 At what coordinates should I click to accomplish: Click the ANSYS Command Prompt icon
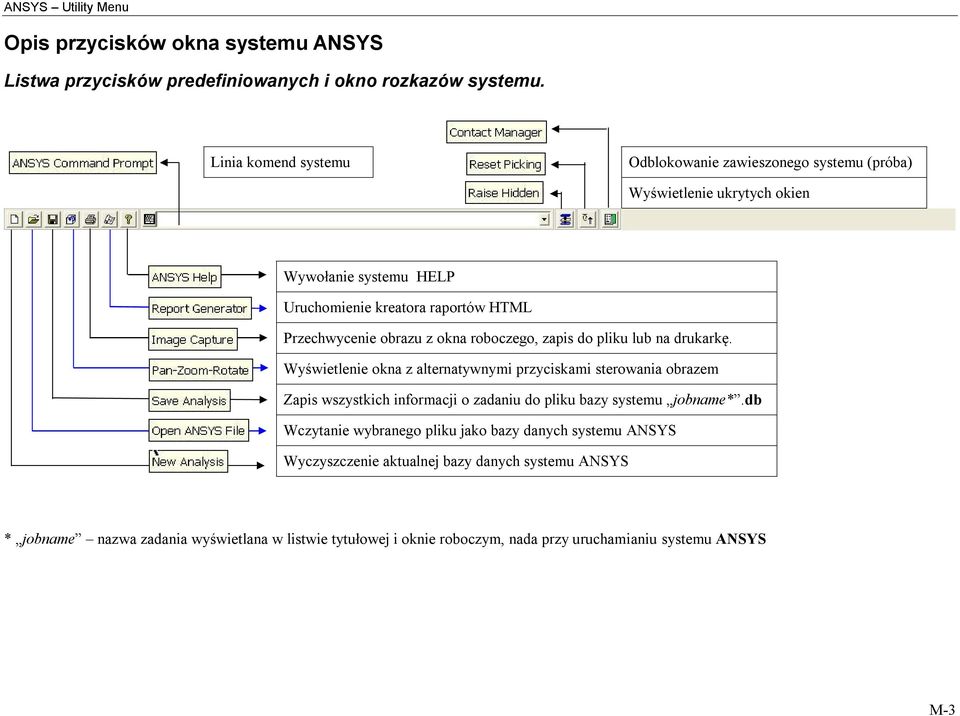click(x=149, y=219)
